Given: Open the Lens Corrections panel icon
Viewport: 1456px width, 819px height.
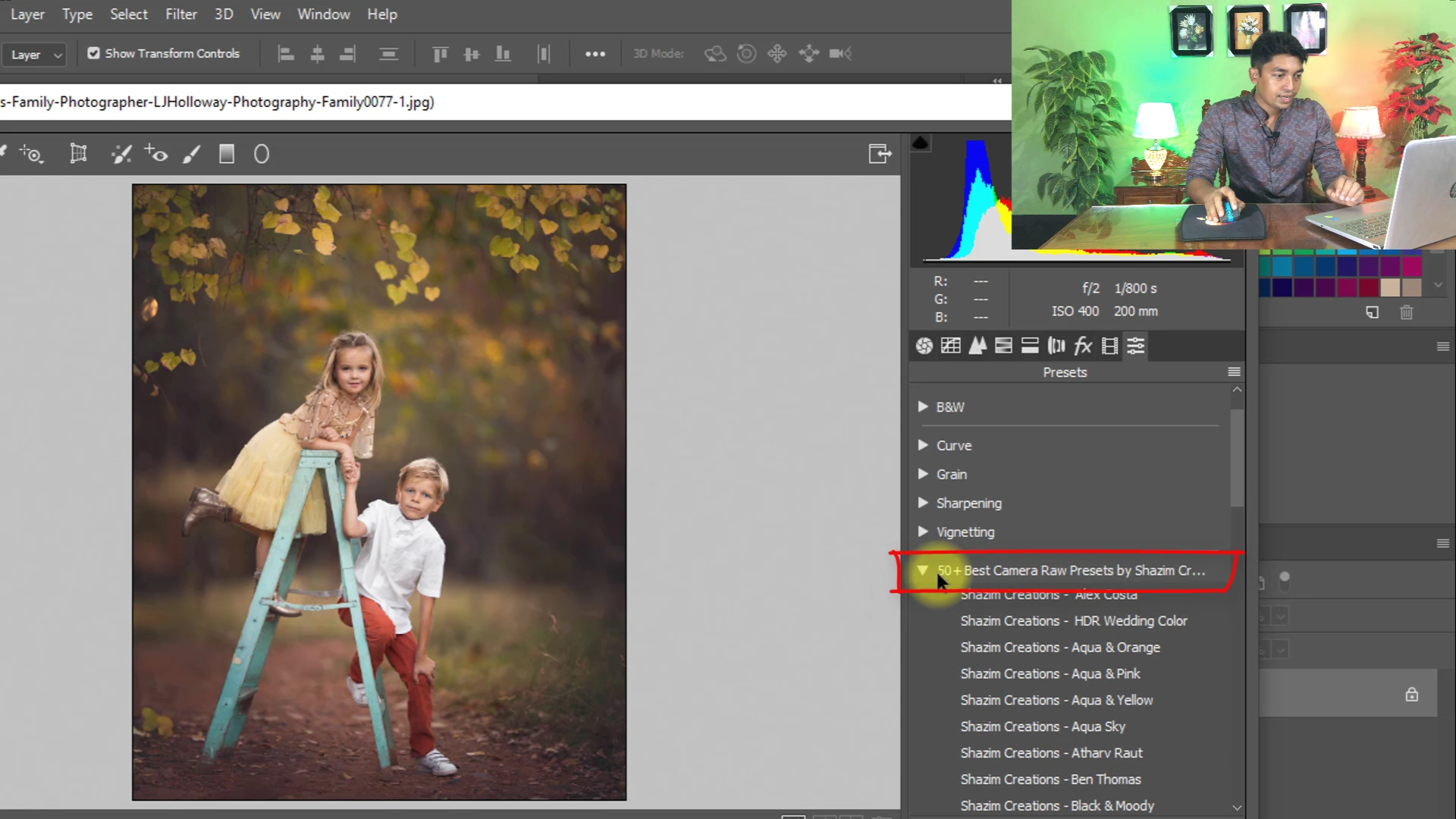Looking at the screenshot, I should pyautogui.click(x=1056, y=347).
